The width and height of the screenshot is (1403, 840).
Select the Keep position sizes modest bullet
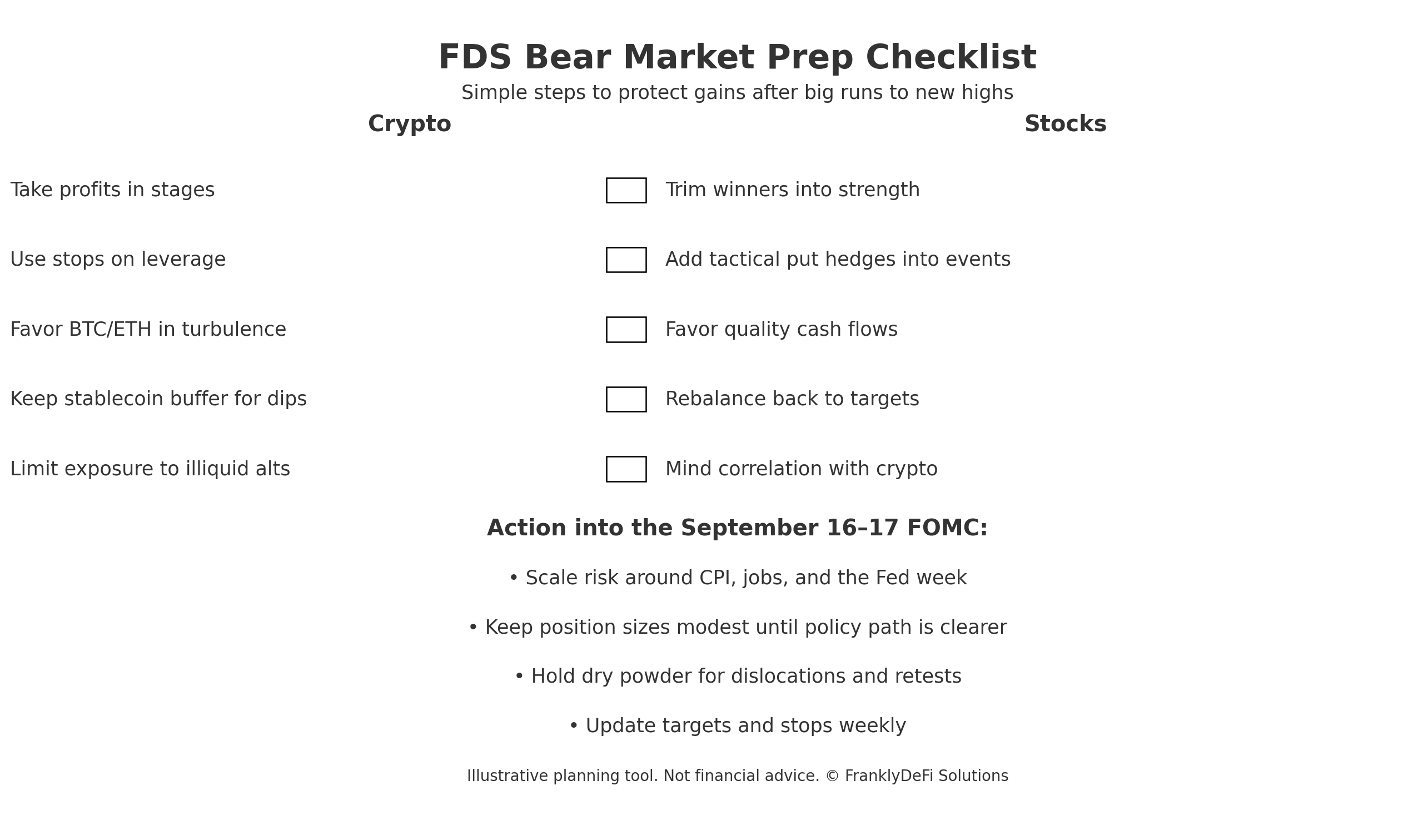coord(737,627)
